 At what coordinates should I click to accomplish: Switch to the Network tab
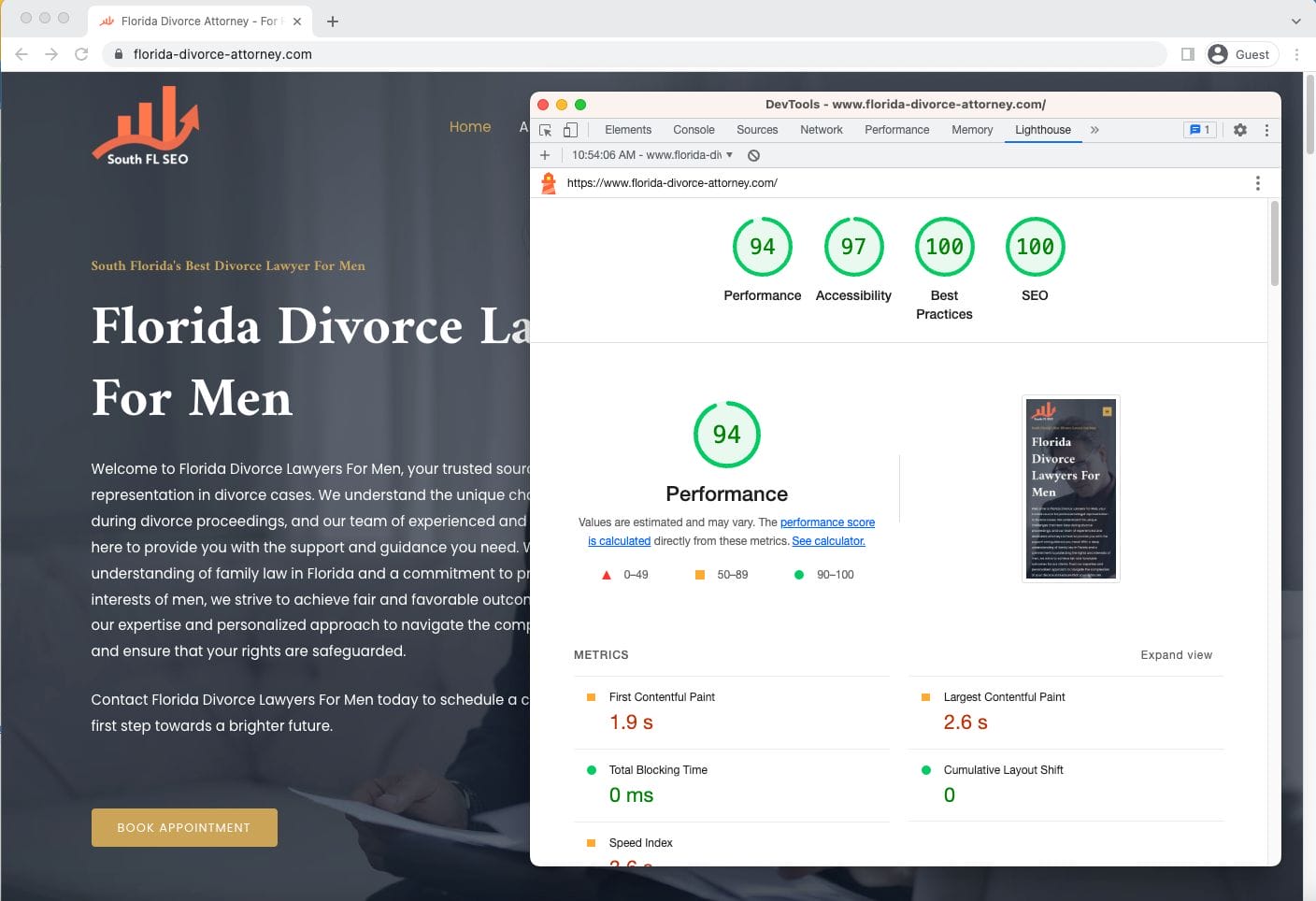click(821, 130)
